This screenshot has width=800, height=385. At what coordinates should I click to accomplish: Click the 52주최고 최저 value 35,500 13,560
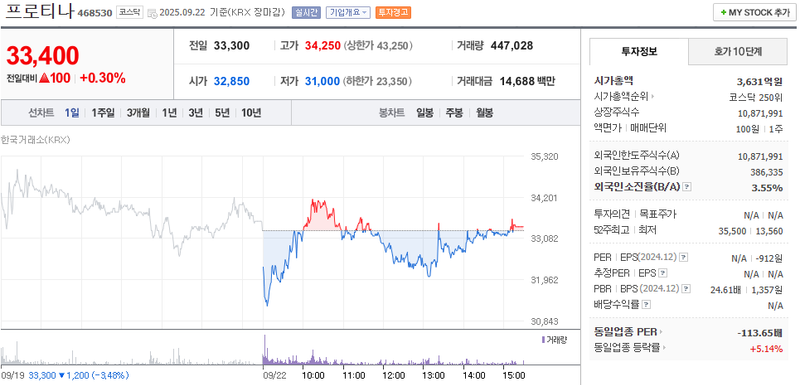751,231
